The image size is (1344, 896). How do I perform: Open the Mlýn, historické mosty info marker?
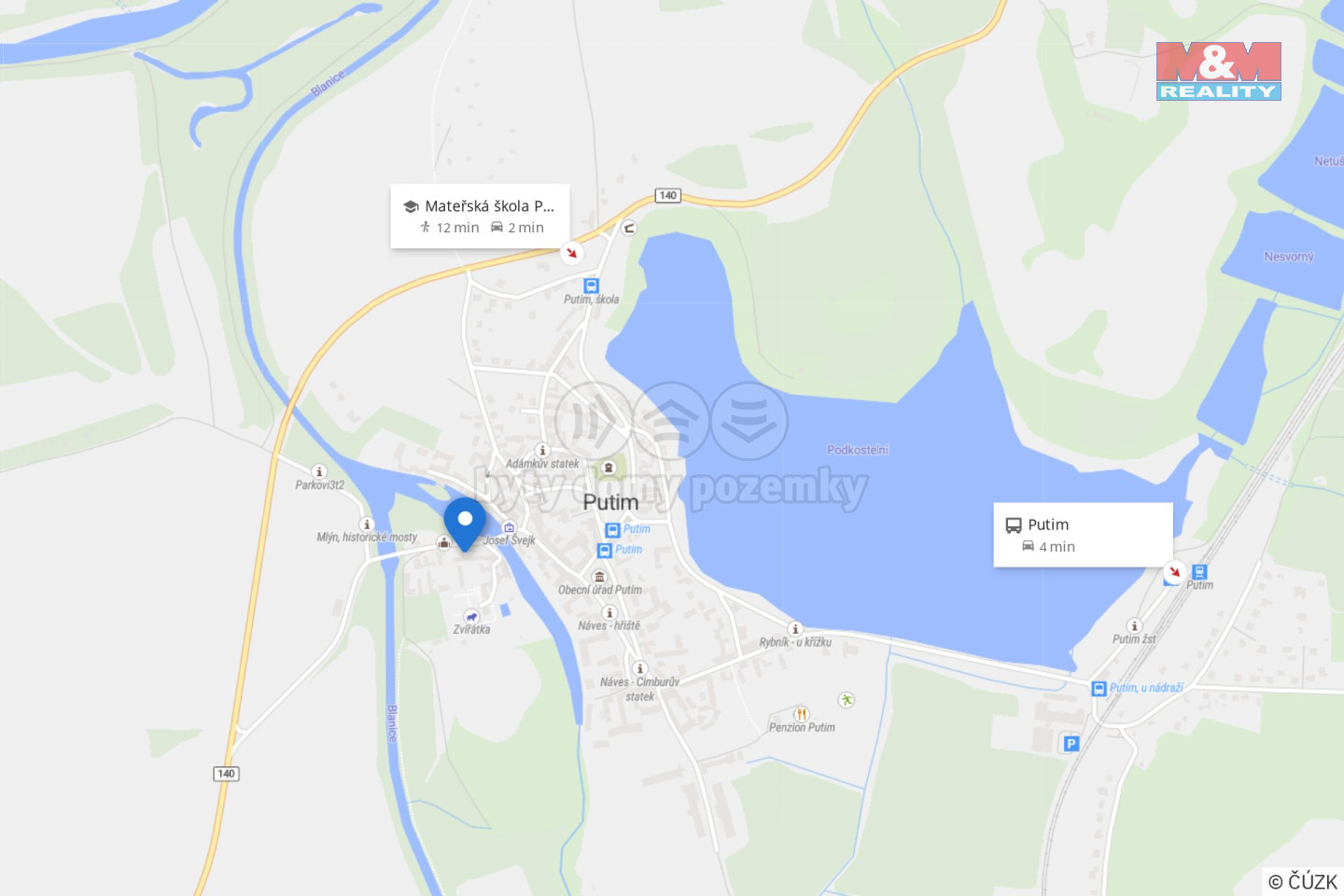tap(367, 525)
